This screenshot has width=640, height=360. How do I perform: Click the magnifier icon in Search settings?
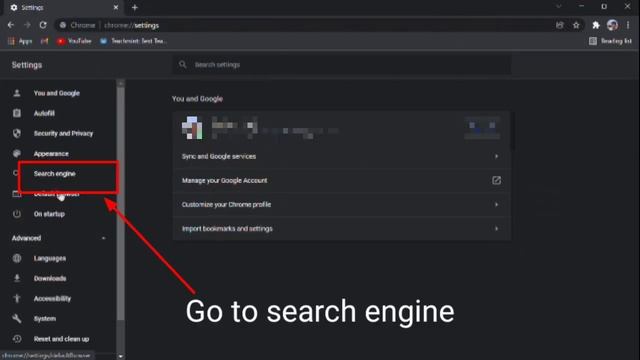pos(182,64)
